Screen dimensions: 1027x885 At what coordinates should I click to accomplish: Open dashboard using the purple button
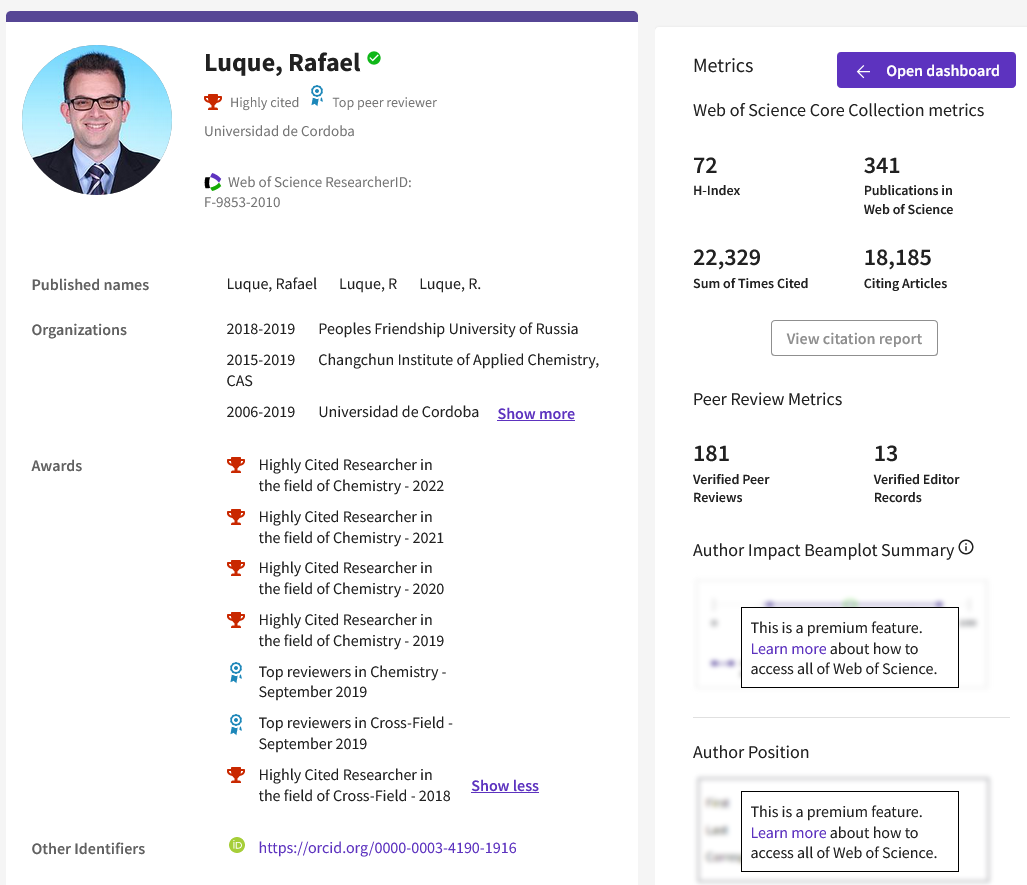point(927,71)
